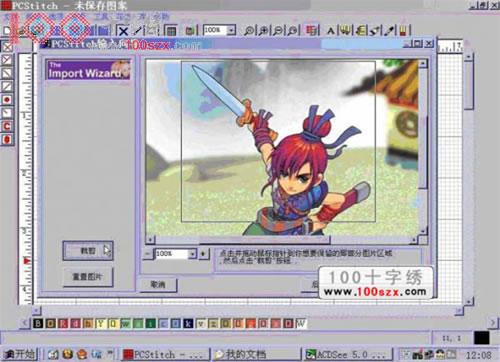The width and height of the screenshot is (500, 362).
Task: Click the 裁剪 crop button
Action: pos(88,251)
